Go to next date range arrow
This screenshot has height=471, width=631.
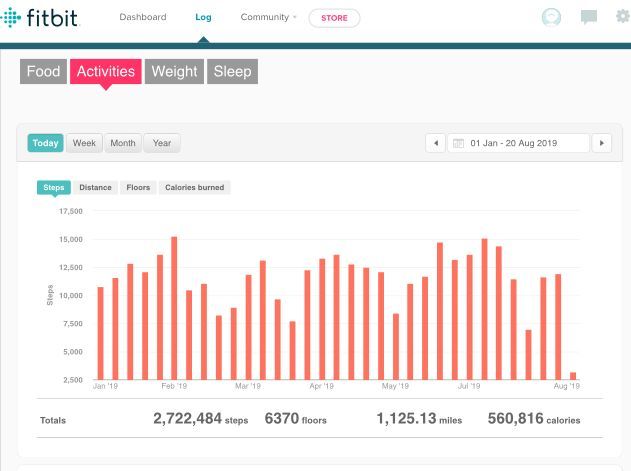(x=602, y=143)
